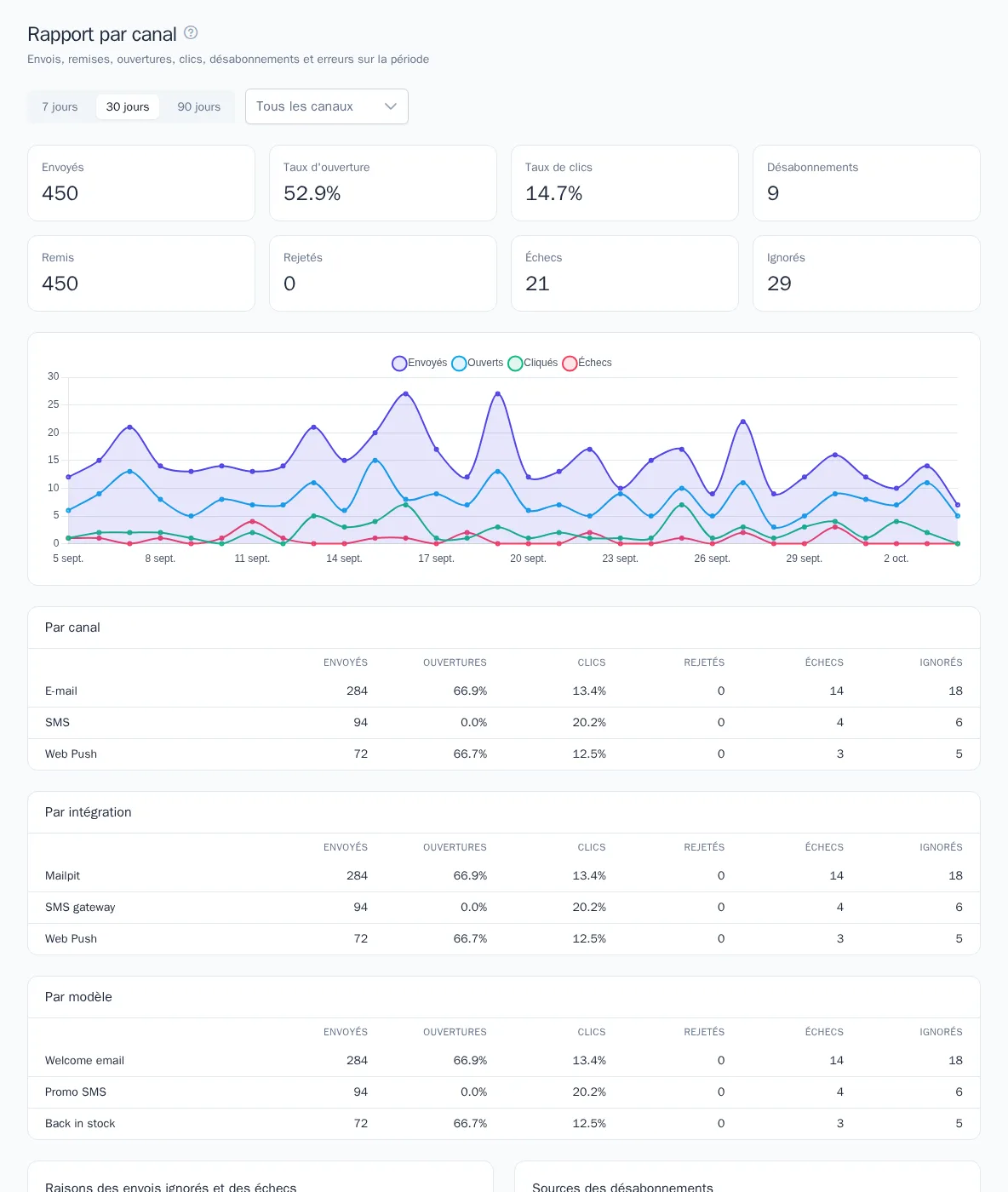Viewport: 1008px width, 1192px height.
Task: Click the 17 sept. peak point on Envoyés line
Action: click(x=437, y=450)
